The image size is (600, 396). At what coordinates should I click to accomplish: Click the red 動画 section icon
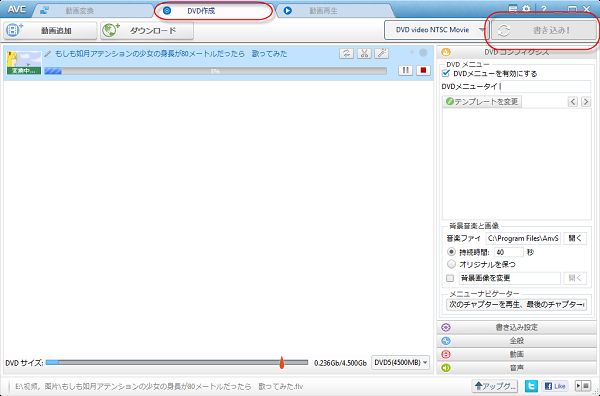pos(446,354)
